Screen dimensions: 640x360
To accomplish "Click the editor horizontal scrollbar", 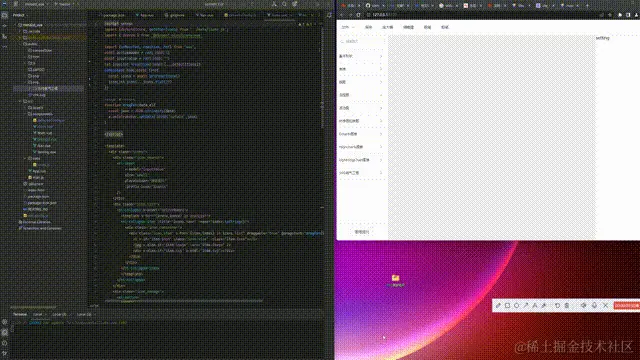I will coord(184,301).
